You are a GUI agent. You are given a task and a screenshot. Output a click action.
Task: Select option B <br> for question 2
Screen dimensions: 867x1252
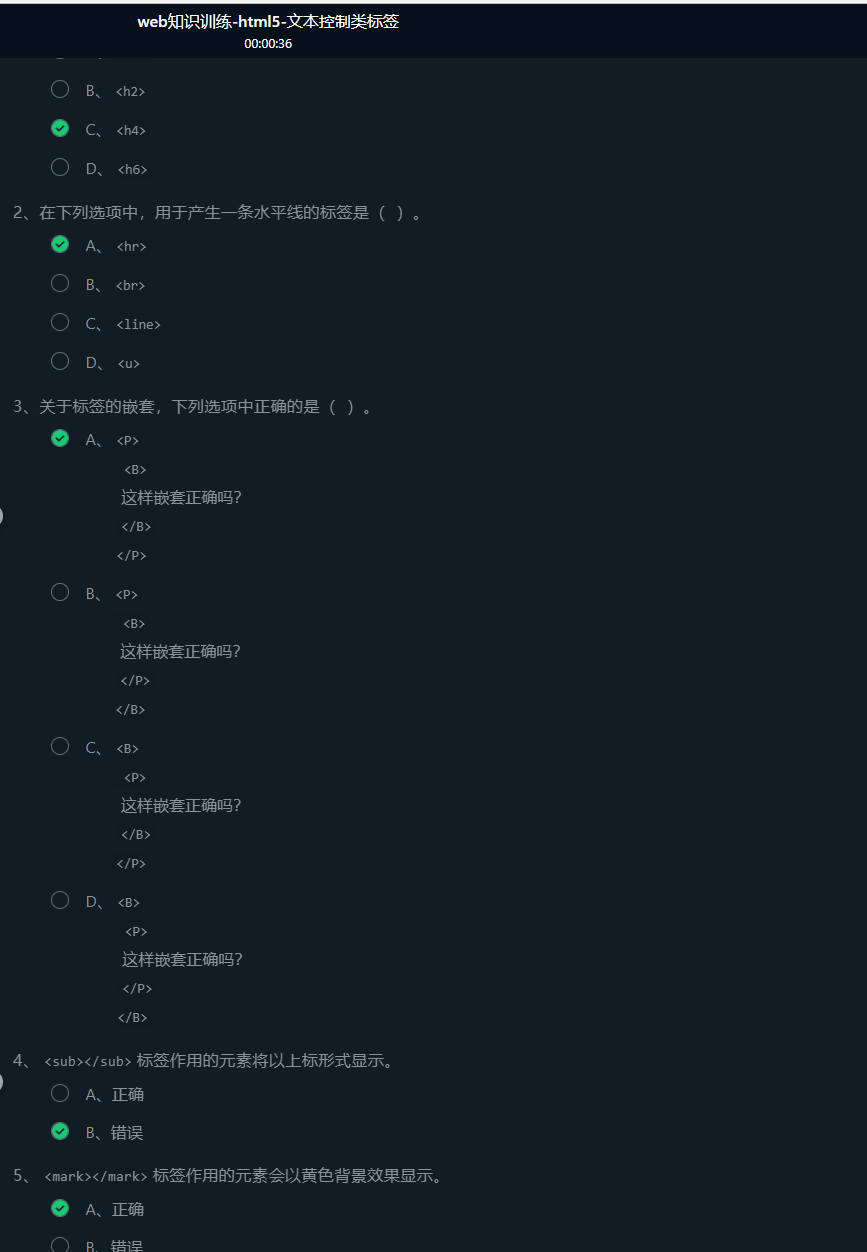59,283
